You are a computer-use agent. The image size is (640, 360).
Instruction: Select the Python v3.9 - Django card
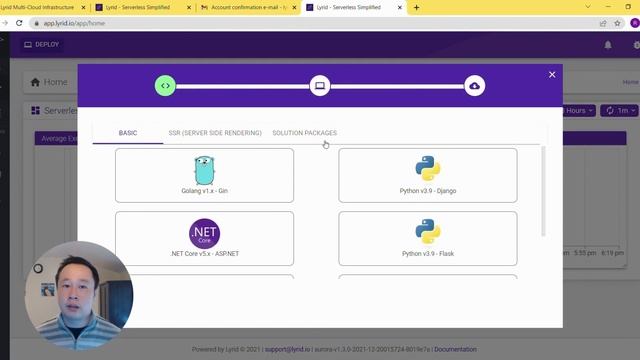[428, 176]
